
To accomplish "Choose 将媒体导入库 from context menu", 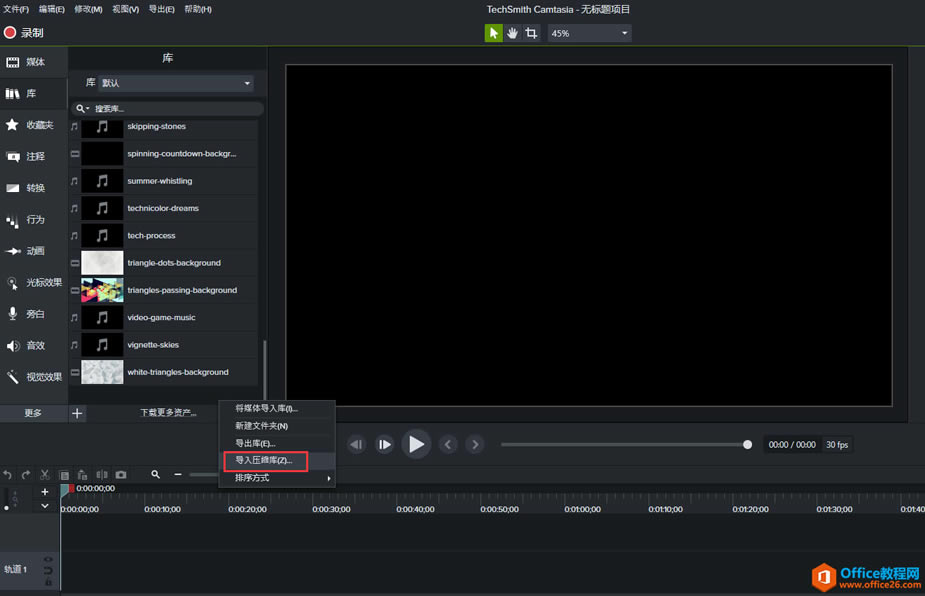I will [x=277, y=408].
